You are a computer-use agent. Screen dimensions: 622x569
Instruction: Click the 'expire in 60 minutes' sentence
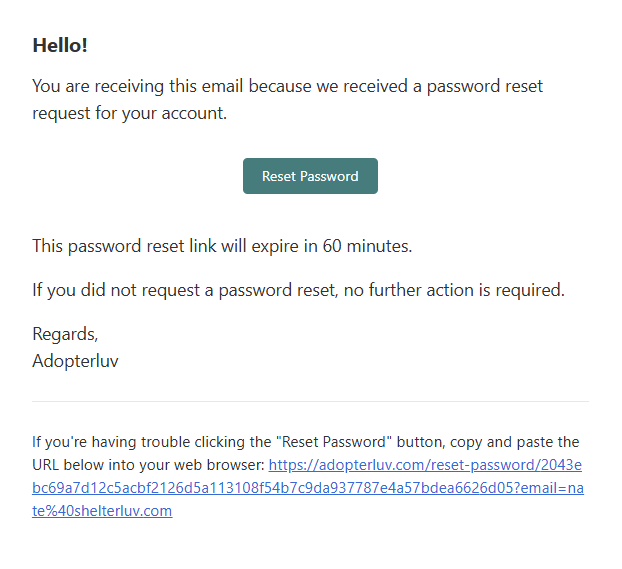click(222, 245)
